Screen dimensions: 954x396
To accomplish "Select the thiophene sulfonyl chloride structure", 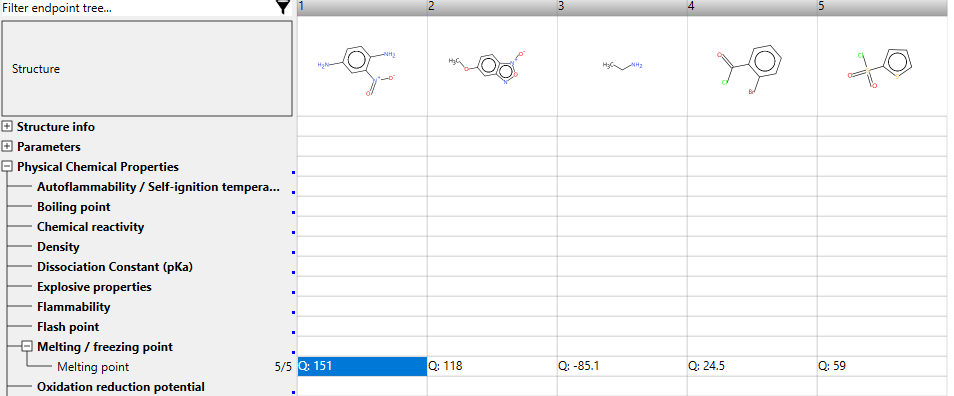I will [880, 68].
